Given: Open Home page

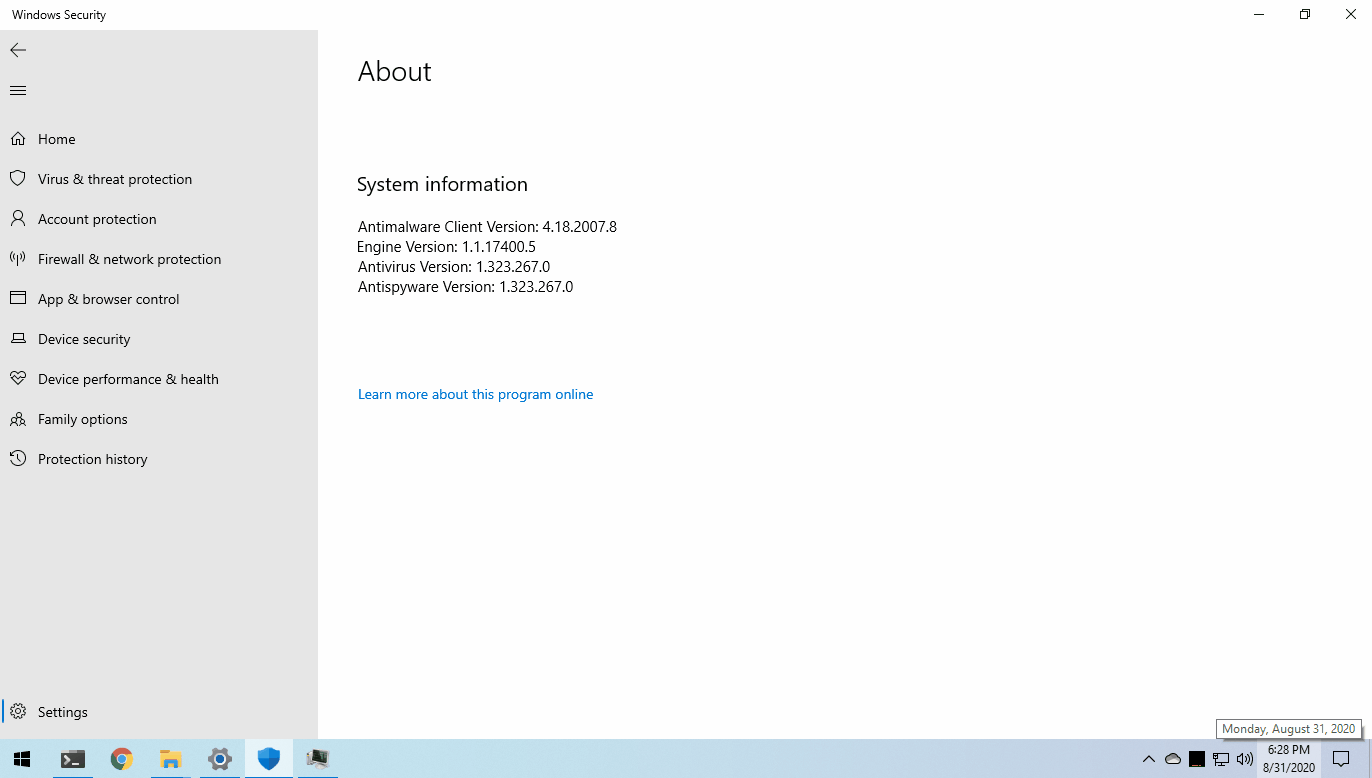Looking at the screenshot, I should [x=159, y=139].
